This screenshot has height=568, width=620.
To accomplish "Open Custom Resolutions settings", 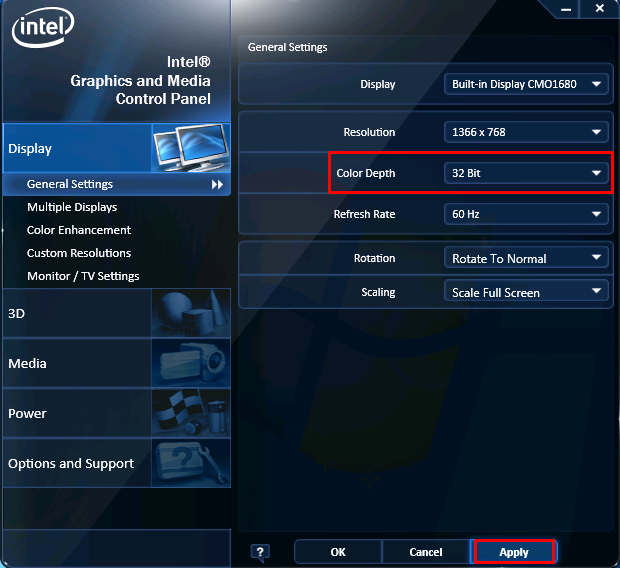I will pyautogui.click(x=79, y=253).
